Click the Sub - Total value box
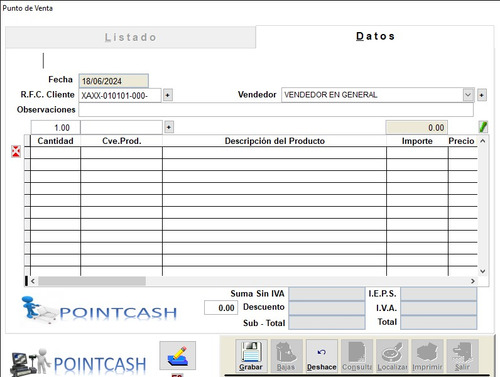This screenshot has width=500, height=377. 326,322
